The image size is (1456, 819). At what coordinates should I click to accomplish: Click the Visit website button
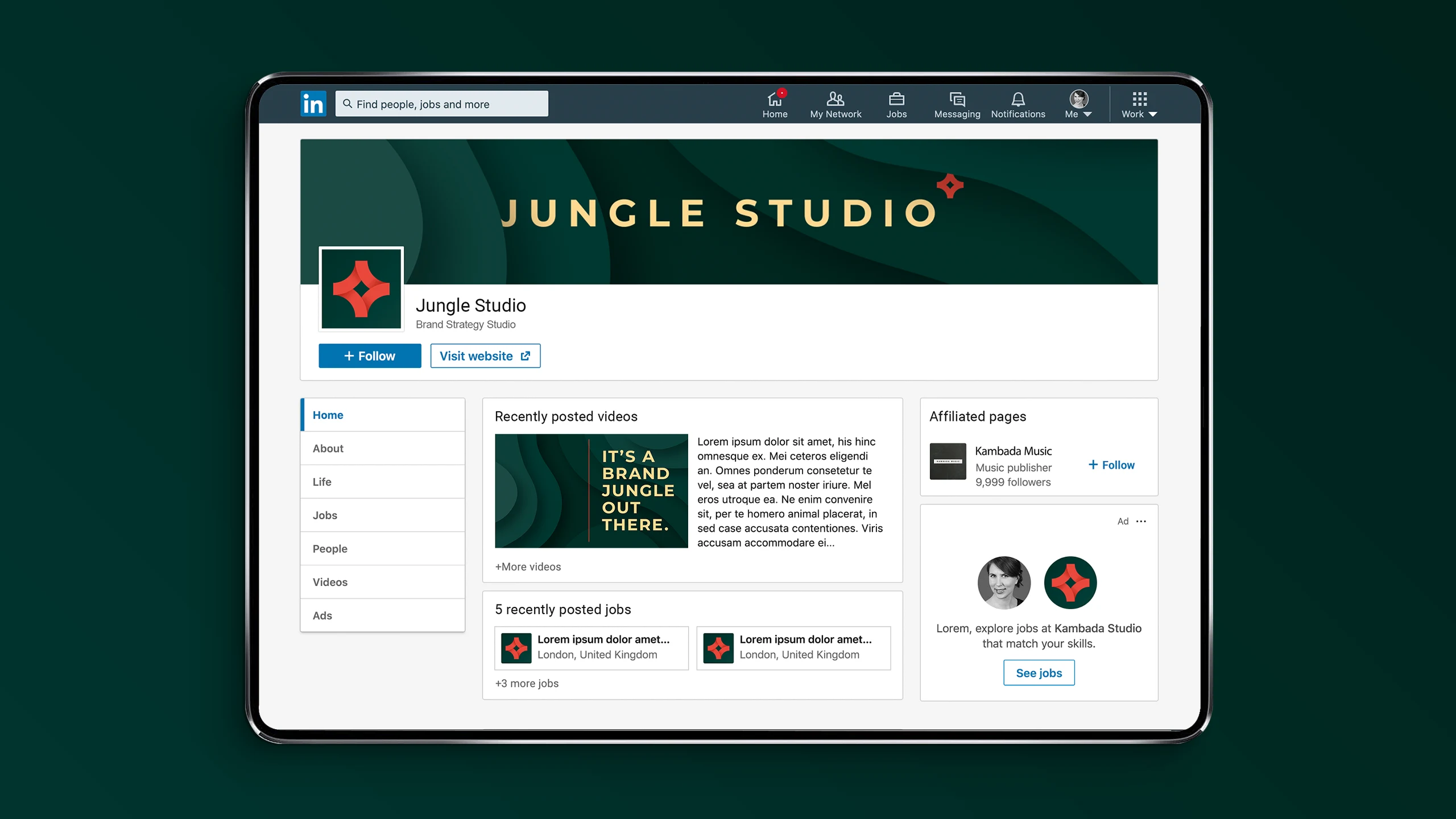[x=485, y=356]
